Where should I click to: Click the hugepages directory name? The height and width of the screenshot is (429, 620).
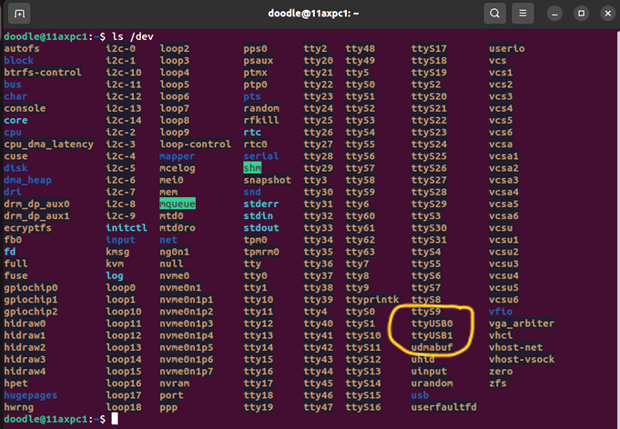click(30, 395)
